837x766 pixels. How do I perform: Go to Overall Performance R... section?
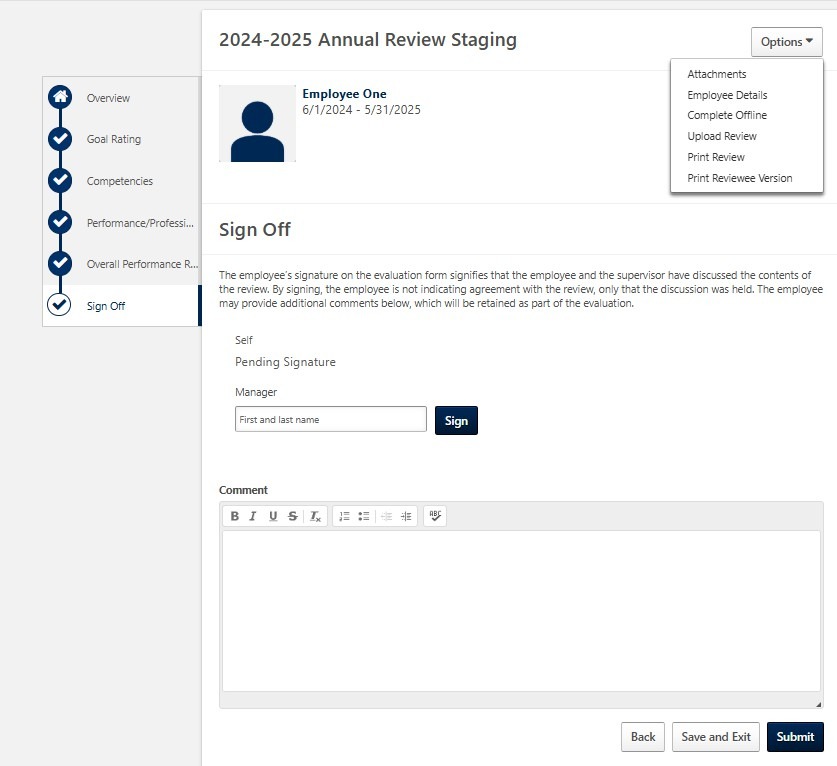coord(143,264)
